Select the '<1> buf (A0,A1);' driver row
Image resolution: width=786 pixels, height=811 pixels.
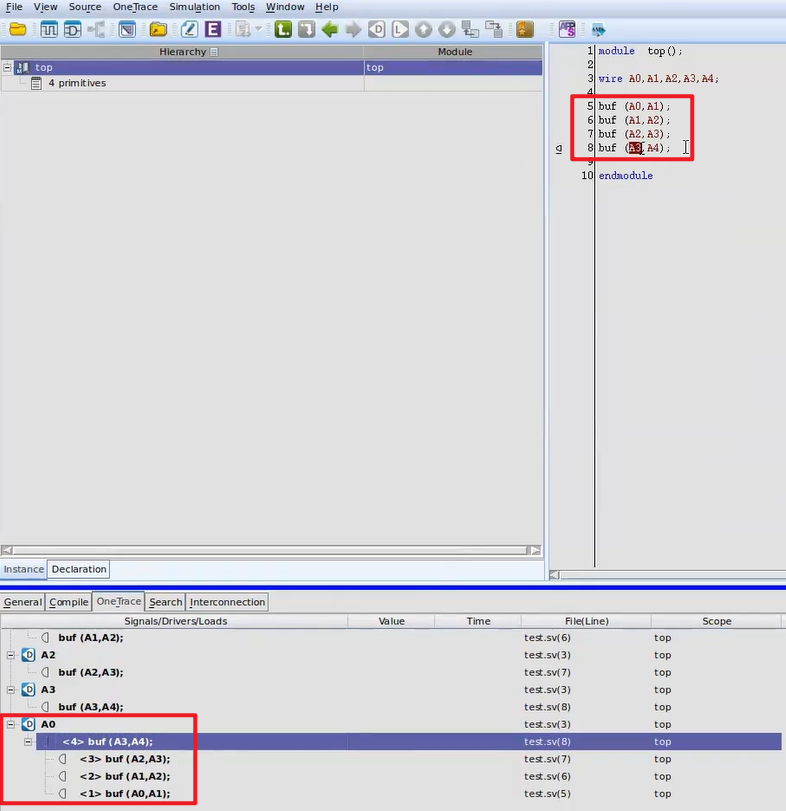pyautogui.click(x=391, y=793)
